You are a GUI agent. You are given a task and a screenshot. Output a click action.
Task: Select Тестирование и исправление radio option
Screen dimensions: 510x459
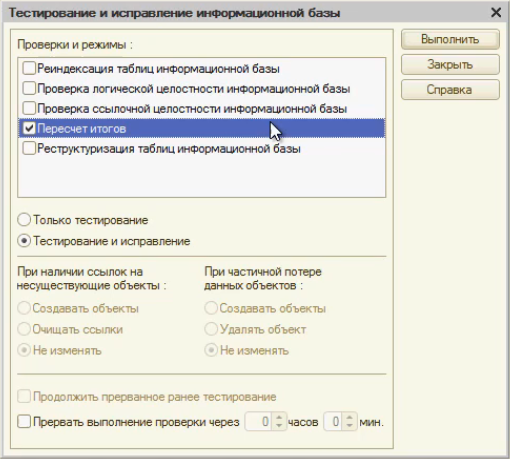pos(24,241)
